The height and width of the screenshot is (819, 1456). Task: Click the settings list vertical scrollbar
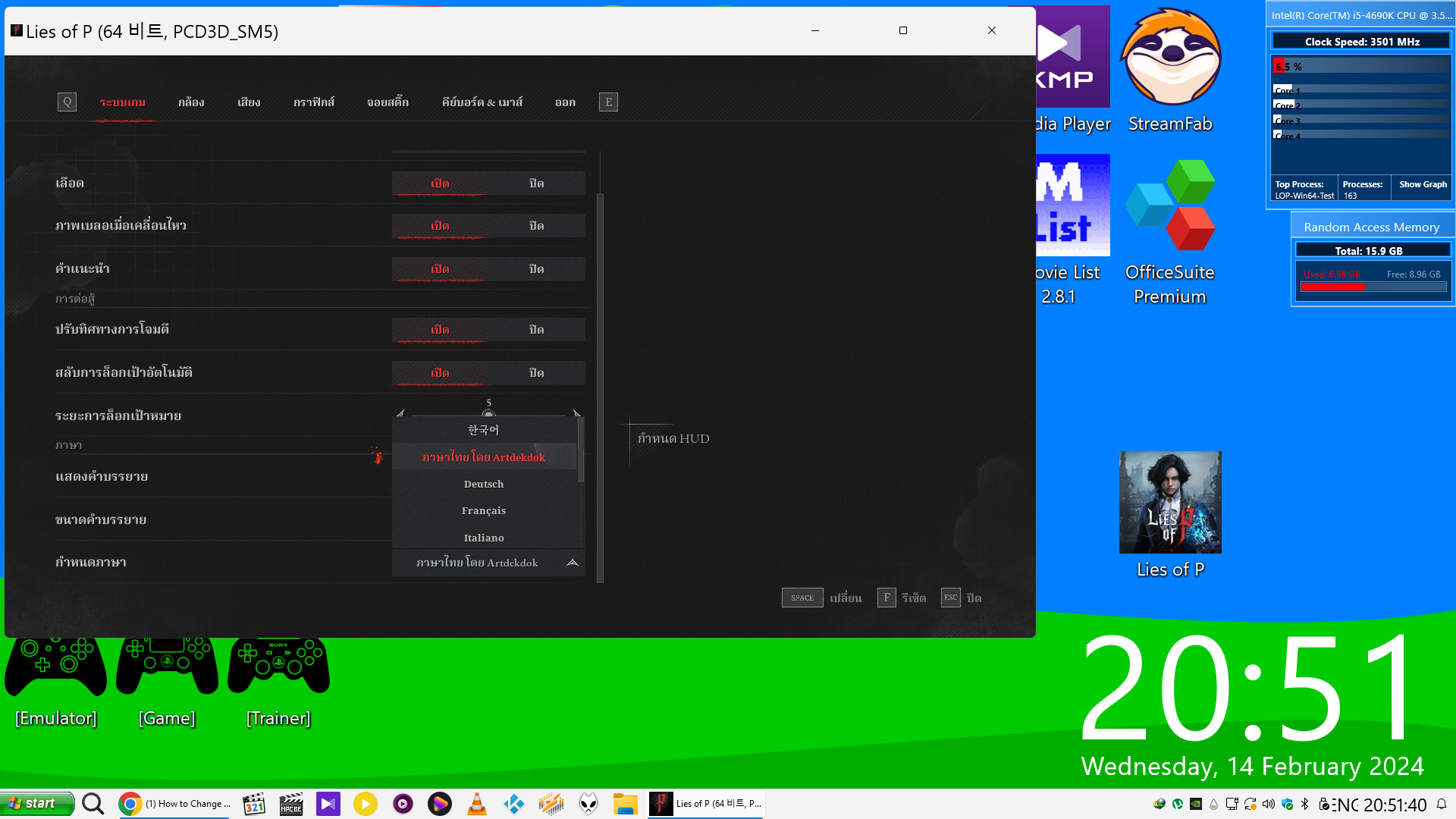[x=600, y=388]
